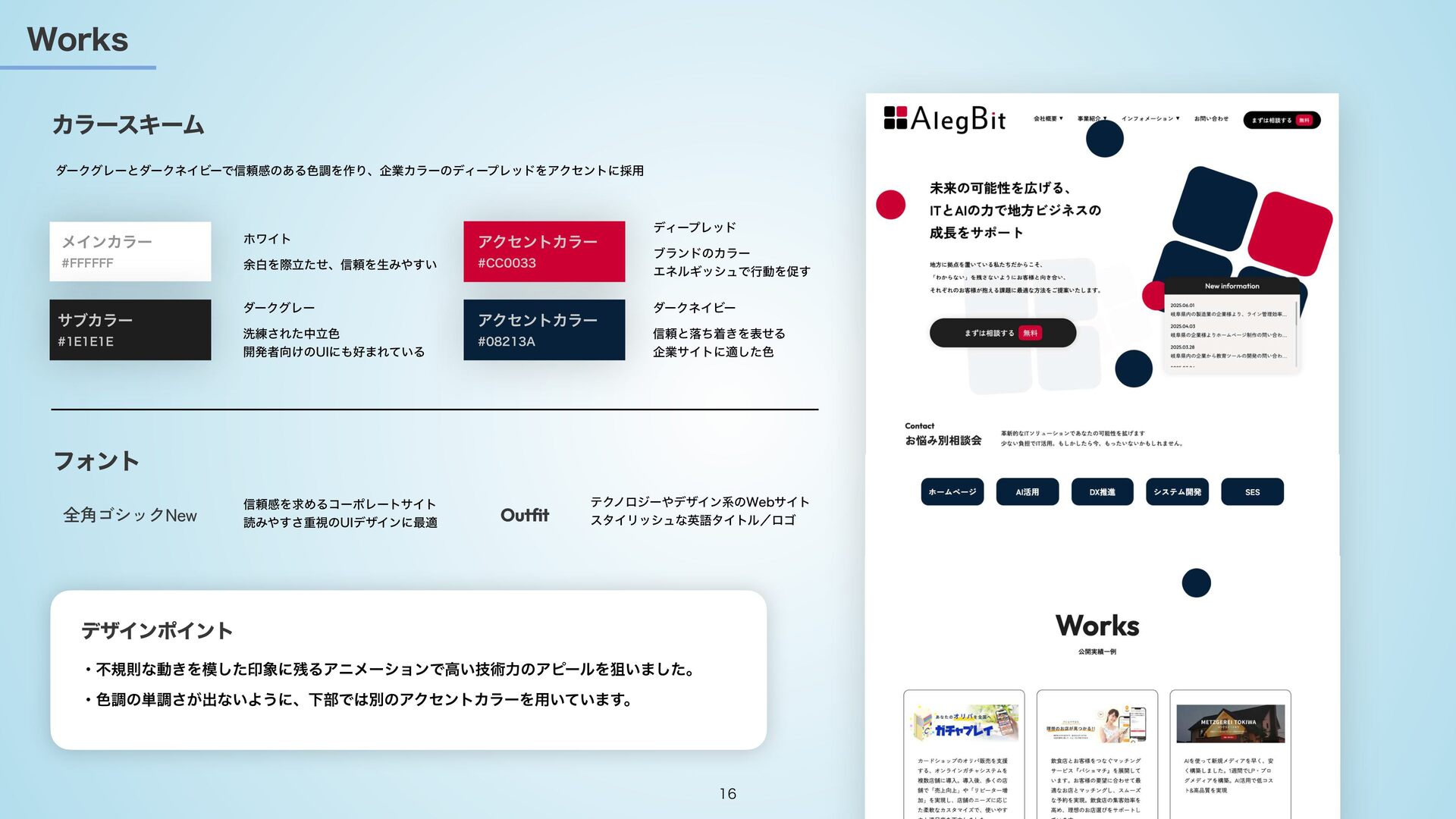The height and width of the screenshot is (819, 1456).
Task: Click the AlegBit logo icon
Action: (x=896, y=118)
